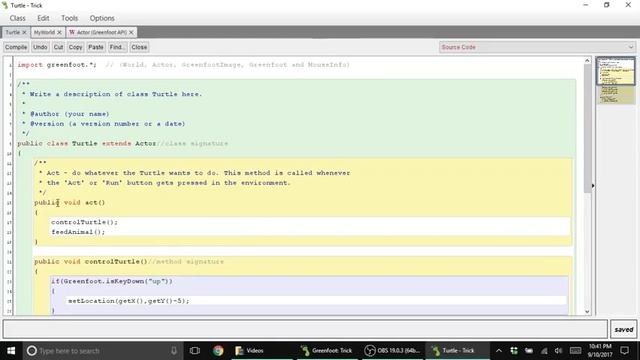Open the Action Center notifications icon
640x360 pixels.
coord(624,351)
